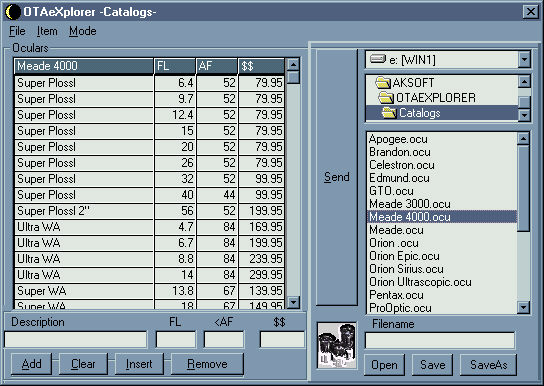Select Super Plossl row with FL 6.4
The image size is (544, 386).
click(149, 83)
